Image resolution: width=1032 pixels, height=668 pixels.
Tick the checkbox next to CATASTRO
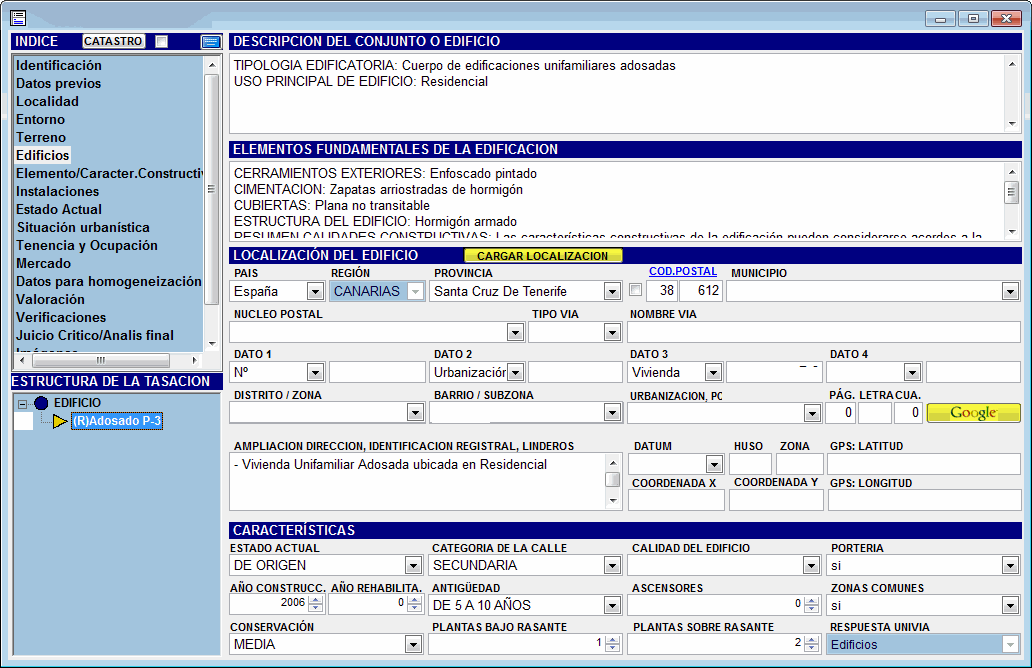(x=161, y=41)
